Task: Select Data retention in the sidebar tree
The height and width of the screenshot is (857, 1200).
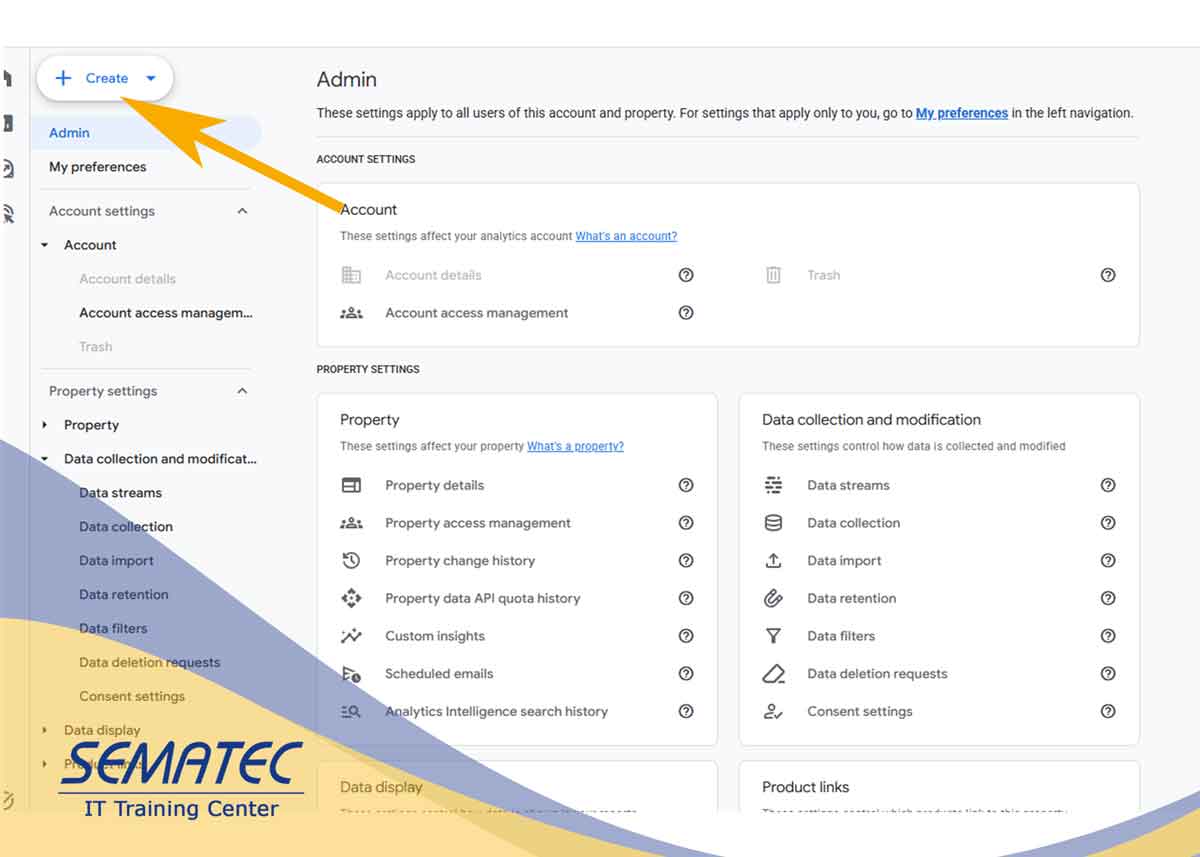Action: click(124, 595)
